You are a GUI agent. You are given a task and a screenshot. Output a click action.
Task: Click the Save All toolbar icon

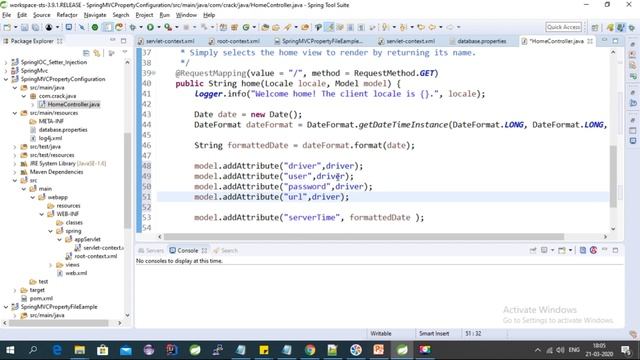(36, 27)
